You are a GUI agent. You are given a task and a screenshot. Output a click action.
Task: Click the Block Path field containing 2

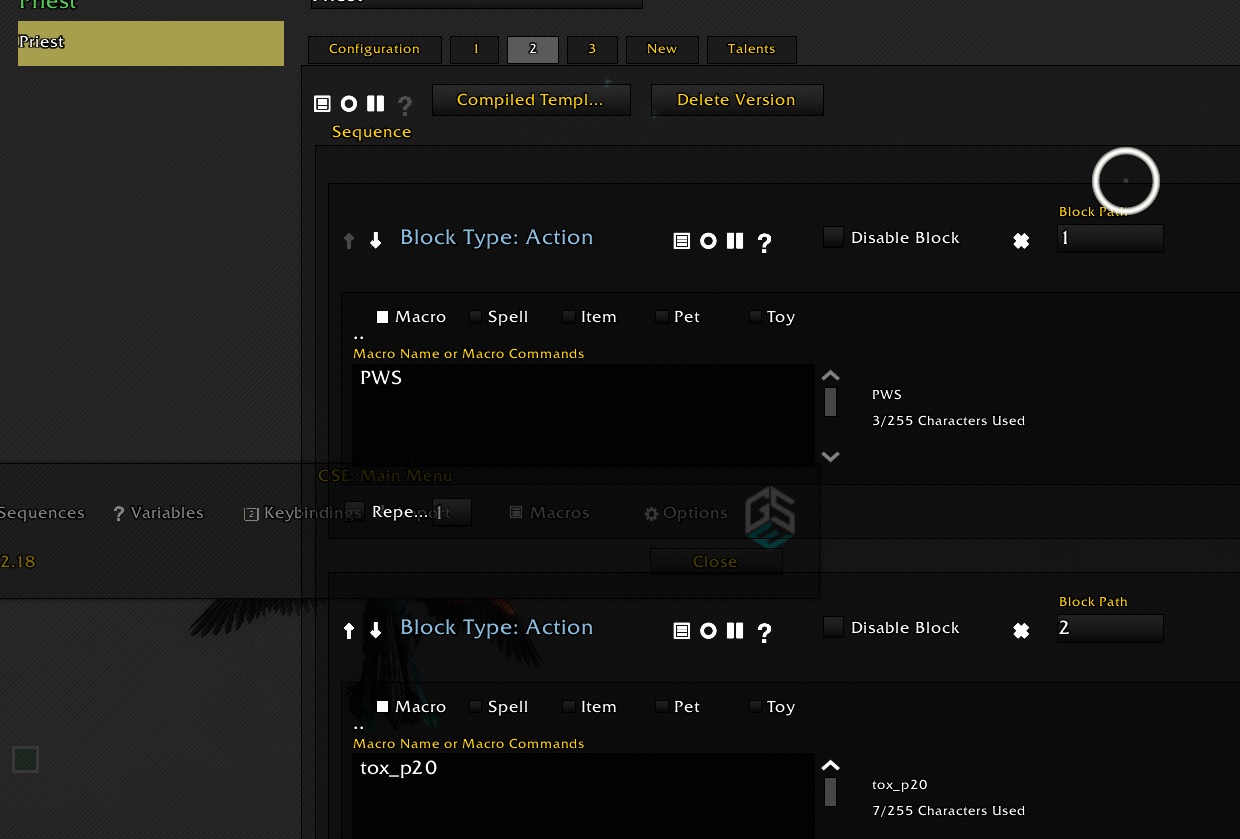(1110, 628)
